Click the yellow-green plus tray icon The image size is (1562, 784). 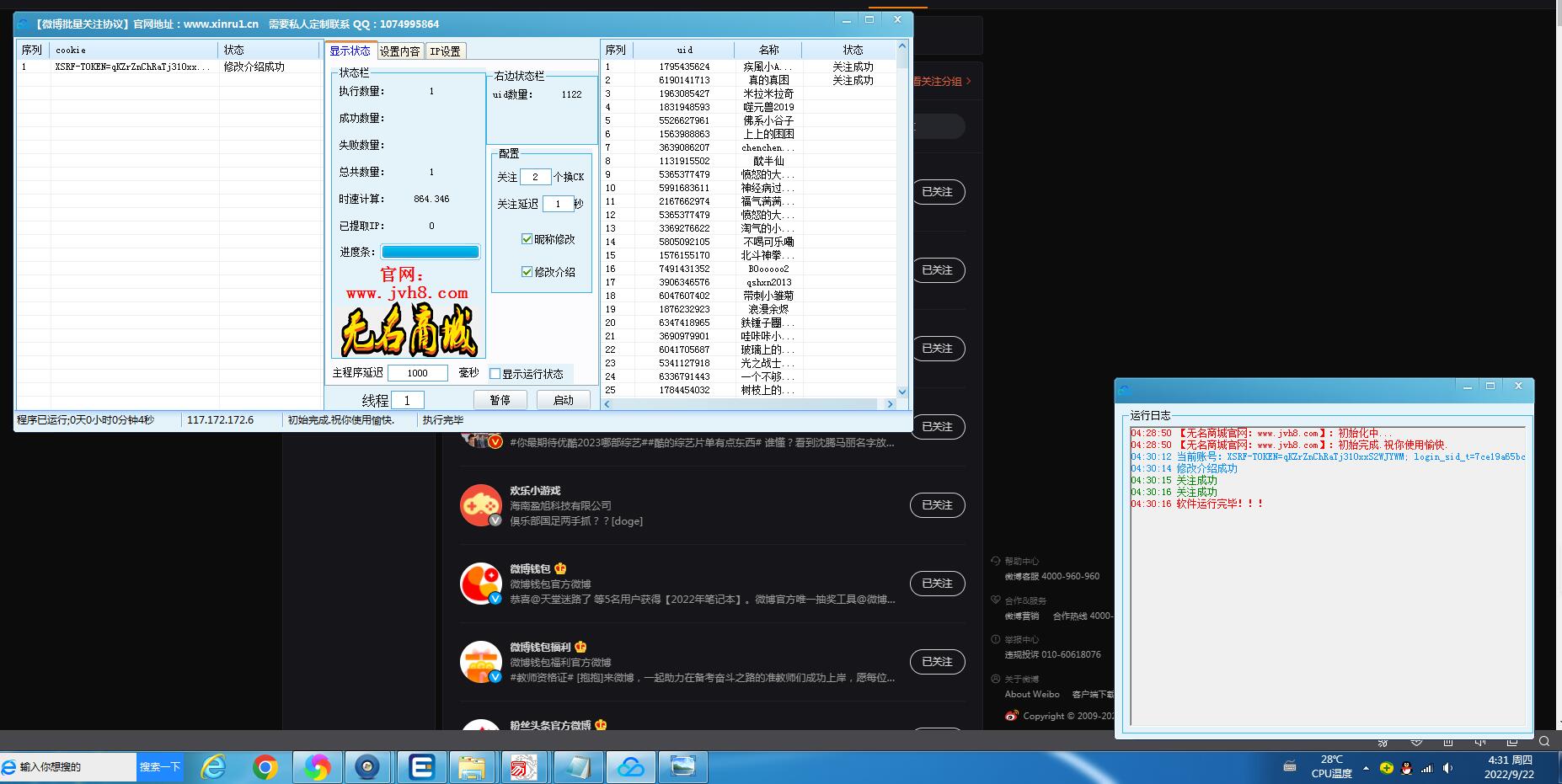[1386, 768]
